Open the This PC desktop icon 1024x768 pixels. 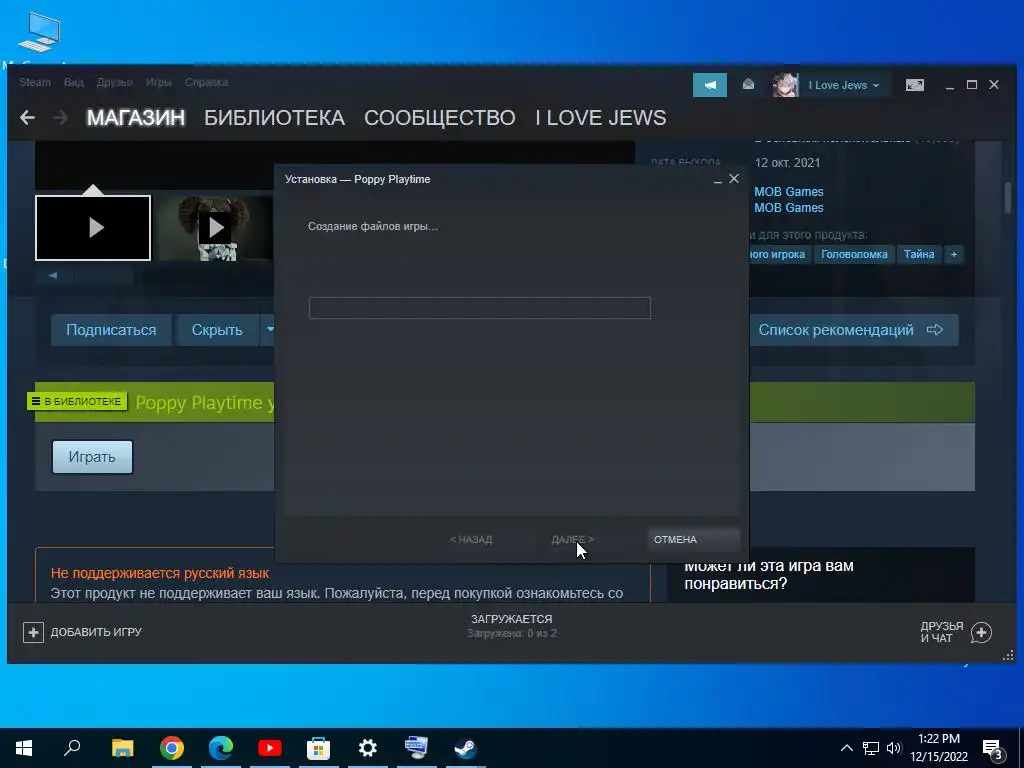(x=39, y=31)
